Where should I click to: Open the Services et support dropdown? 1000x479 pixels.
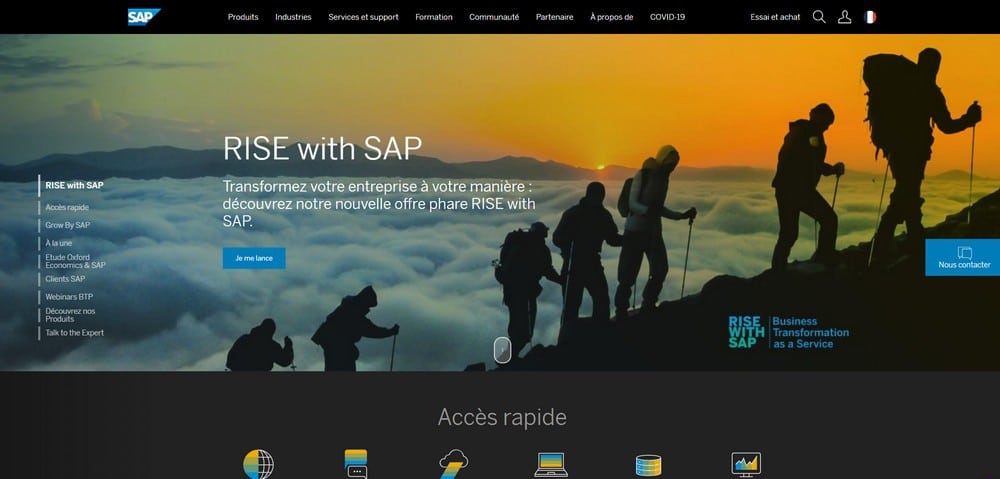pyautogui.click(x=363, y=17)
